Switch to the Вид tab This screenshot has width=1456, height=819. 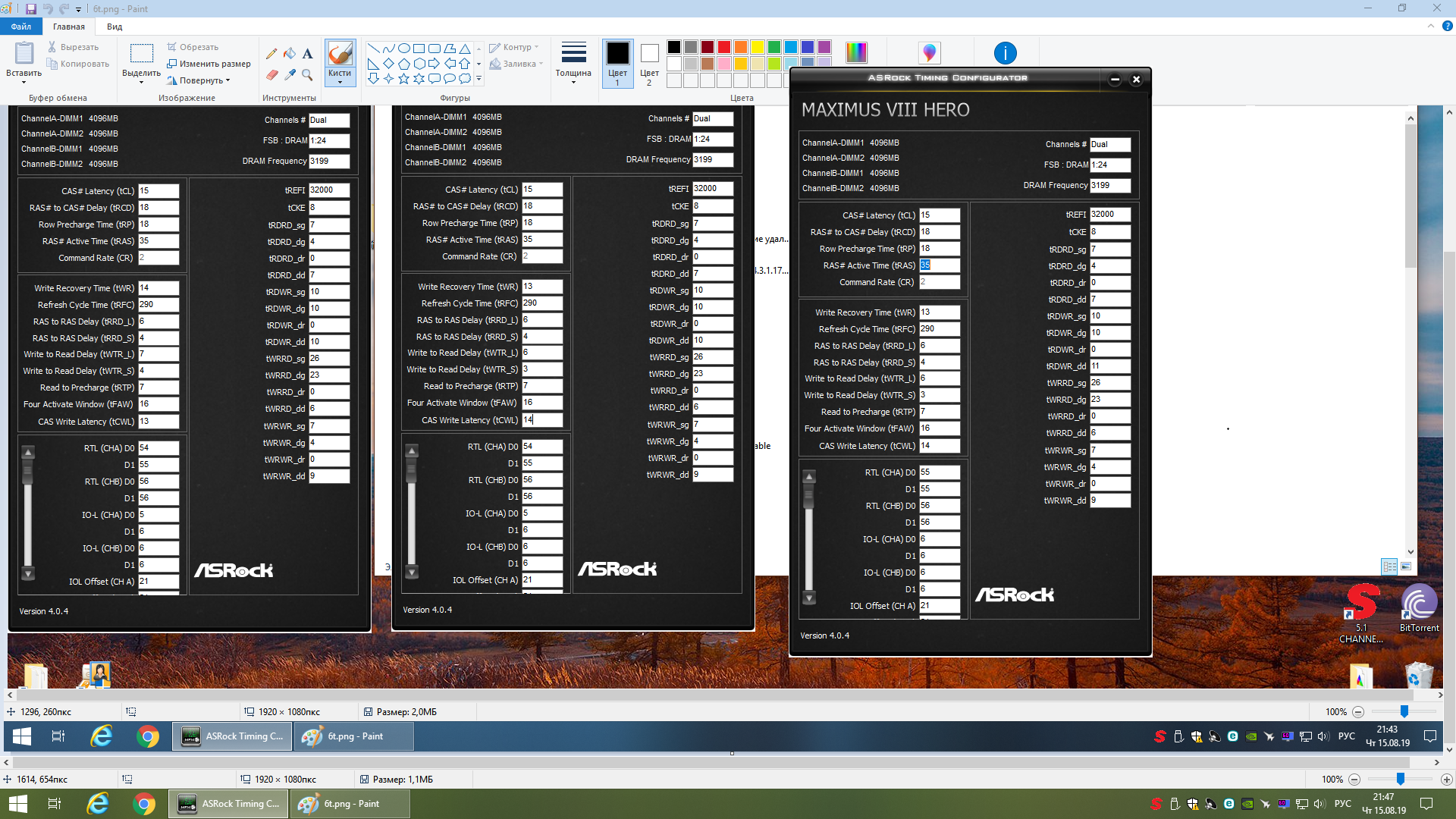tap(115, 27)
